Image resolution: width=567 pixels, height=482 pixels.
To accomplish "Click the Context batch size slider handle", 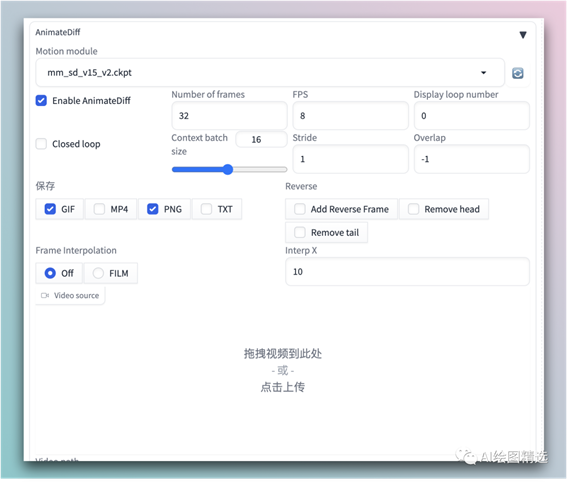I will tap(228, 169).
